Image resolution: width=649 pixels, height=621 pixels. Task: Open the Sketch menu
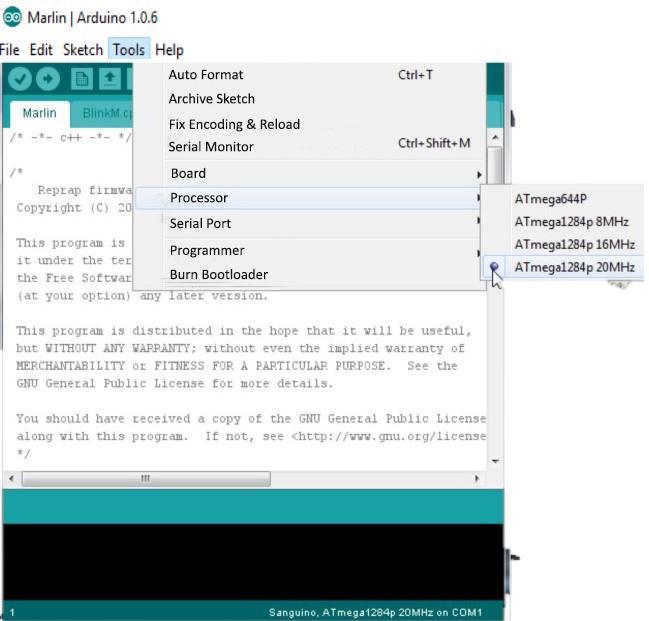82,50
